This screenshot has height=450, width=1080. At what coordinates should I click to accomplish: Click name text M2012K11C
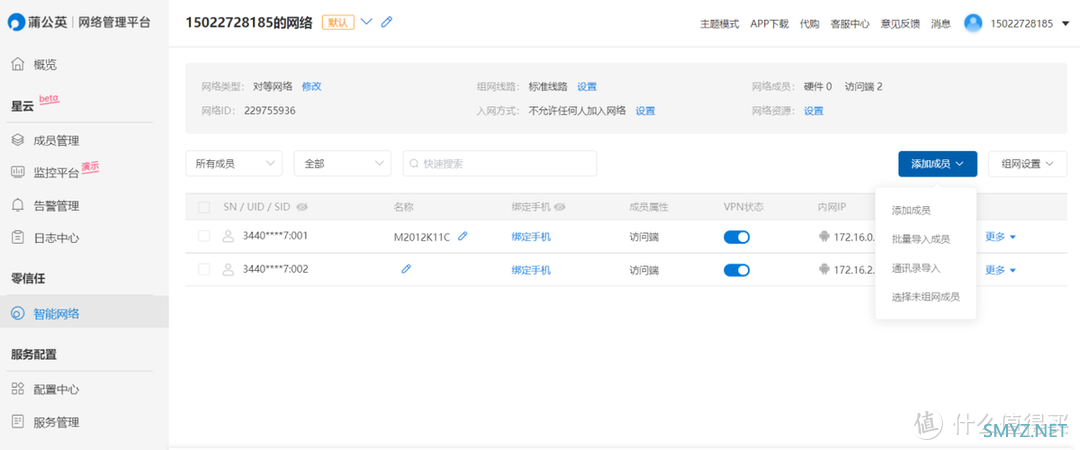click(422, 237)
